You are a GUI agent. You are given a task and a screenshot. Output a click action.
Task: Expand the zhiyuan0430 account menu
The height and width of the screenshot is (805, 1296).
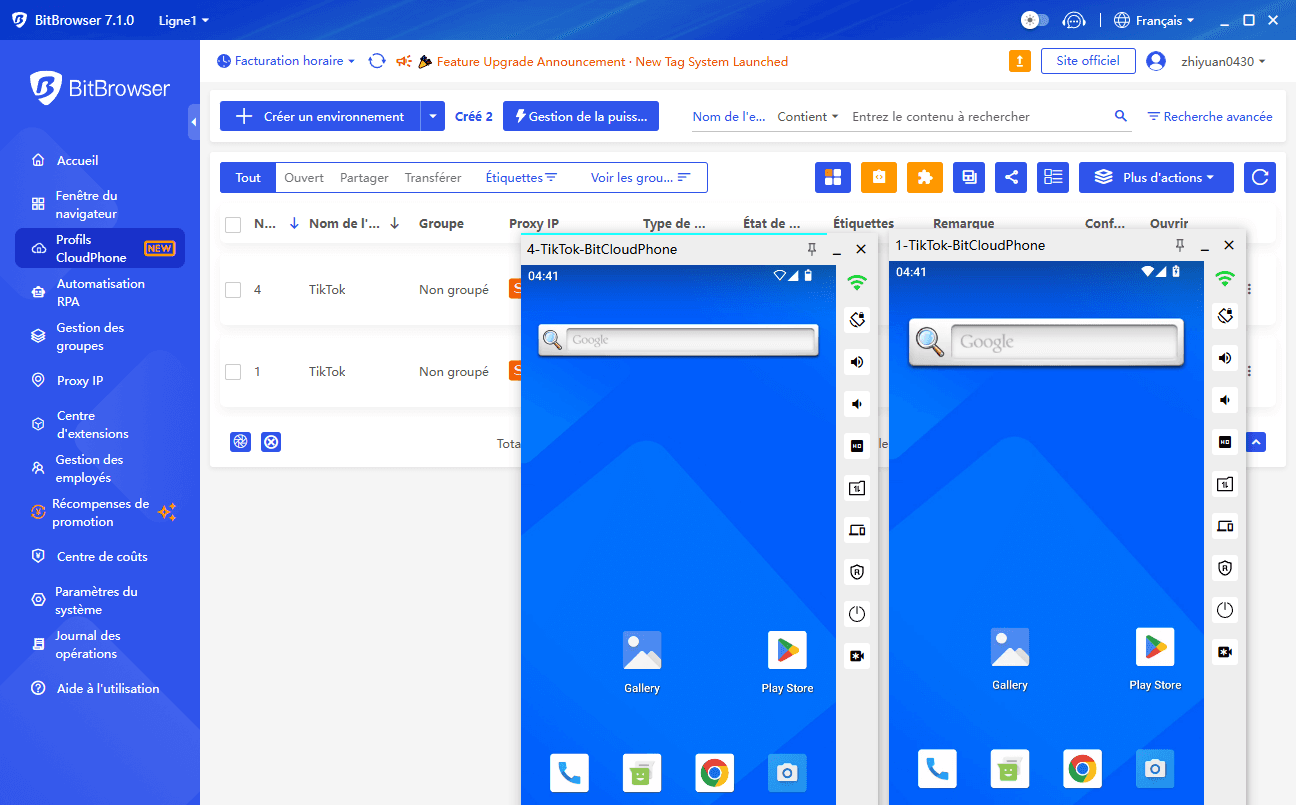[x=1223, y=61]
